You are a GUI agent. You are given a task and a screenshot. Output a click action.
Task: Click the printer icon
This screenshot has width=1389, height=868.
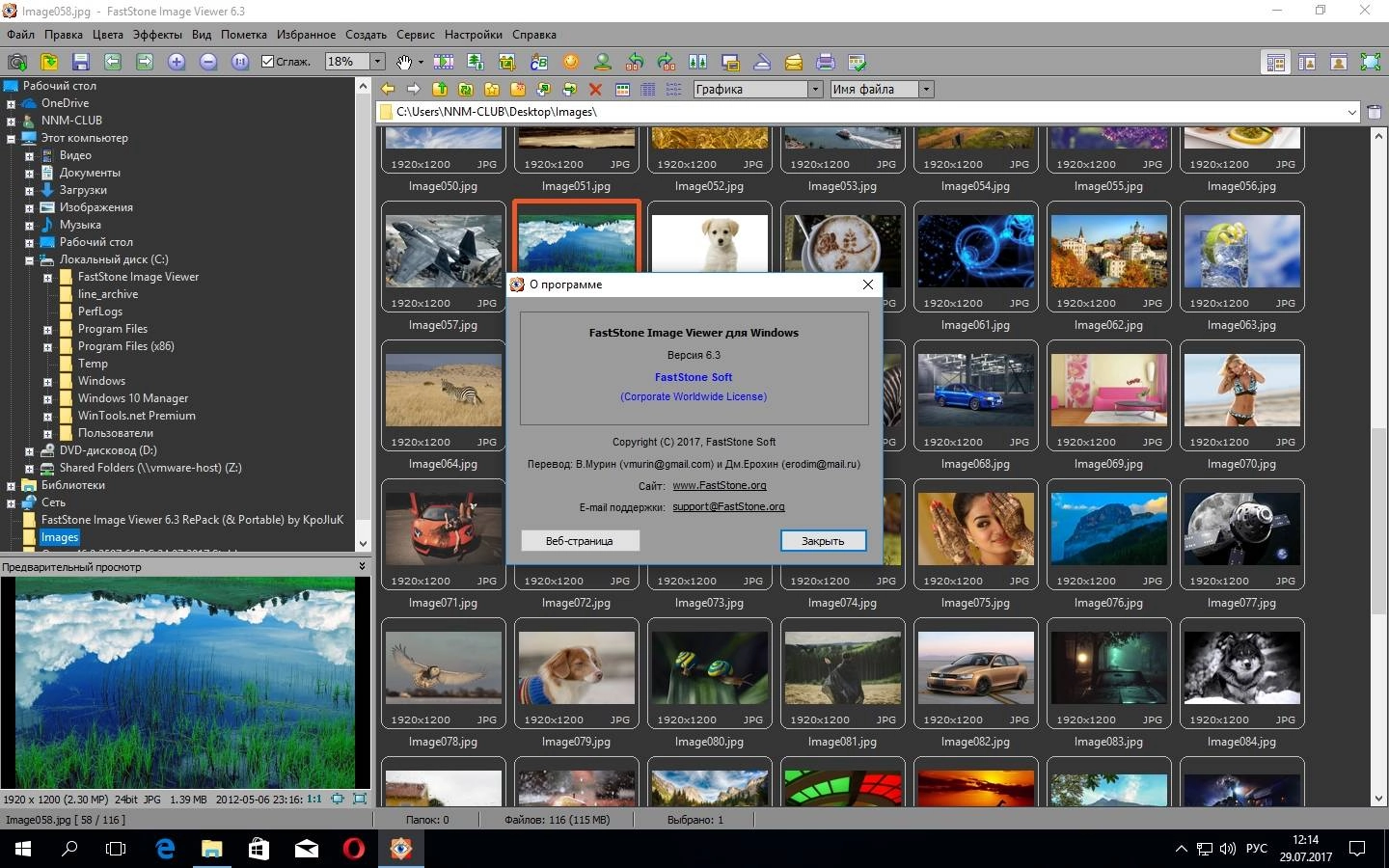click(826, 62)
